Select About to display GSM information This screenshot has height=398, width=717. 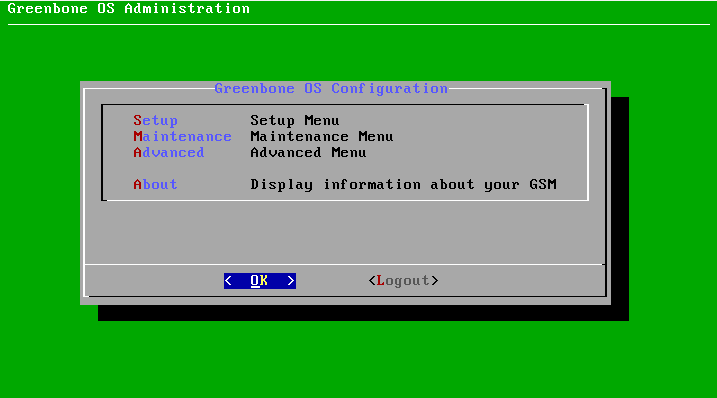pyautogui.click(x=155, y=185)
